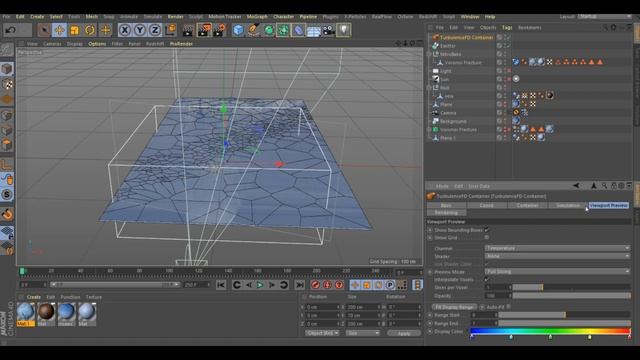
Task: Open Edit Render Settings icon
Action: click(219, 30)
